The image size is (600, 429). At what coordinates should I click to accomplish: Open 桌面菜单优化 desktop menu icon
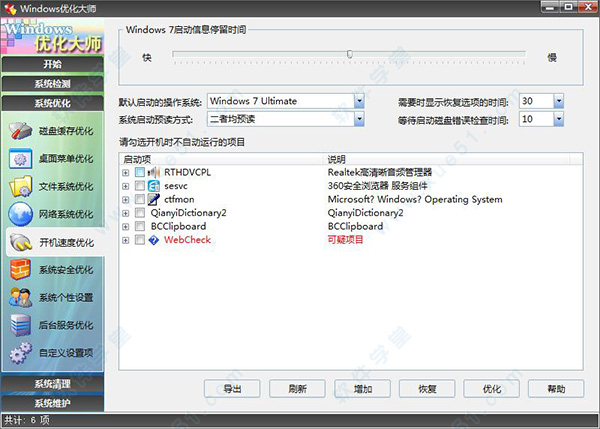click(x=21, y=159)
